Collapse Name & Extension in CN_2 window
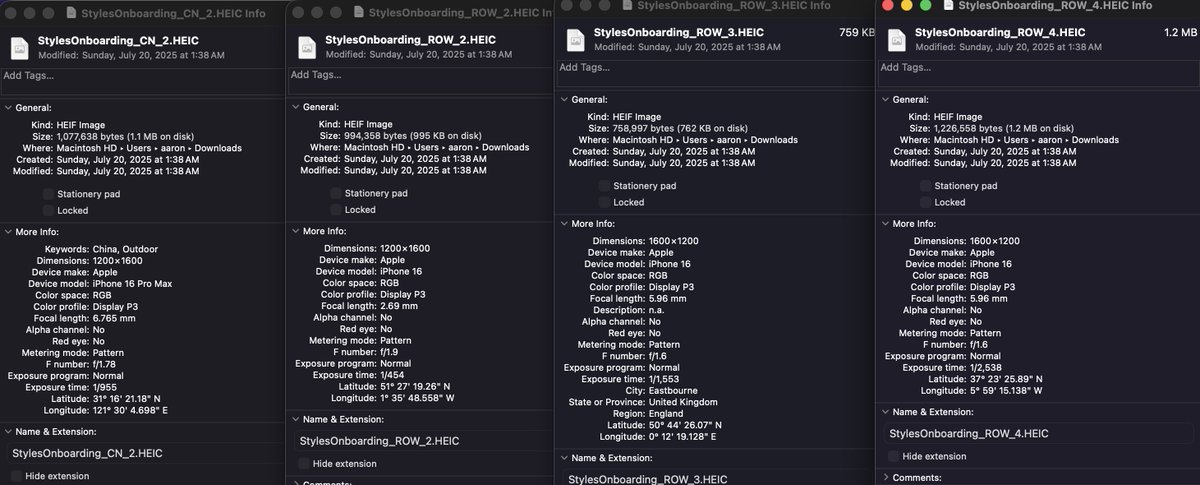 point(9,431)
